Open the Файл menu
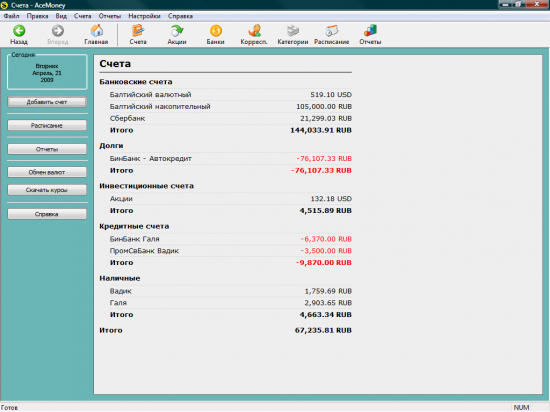Screen dimensions: 550x412 (11, 16)
